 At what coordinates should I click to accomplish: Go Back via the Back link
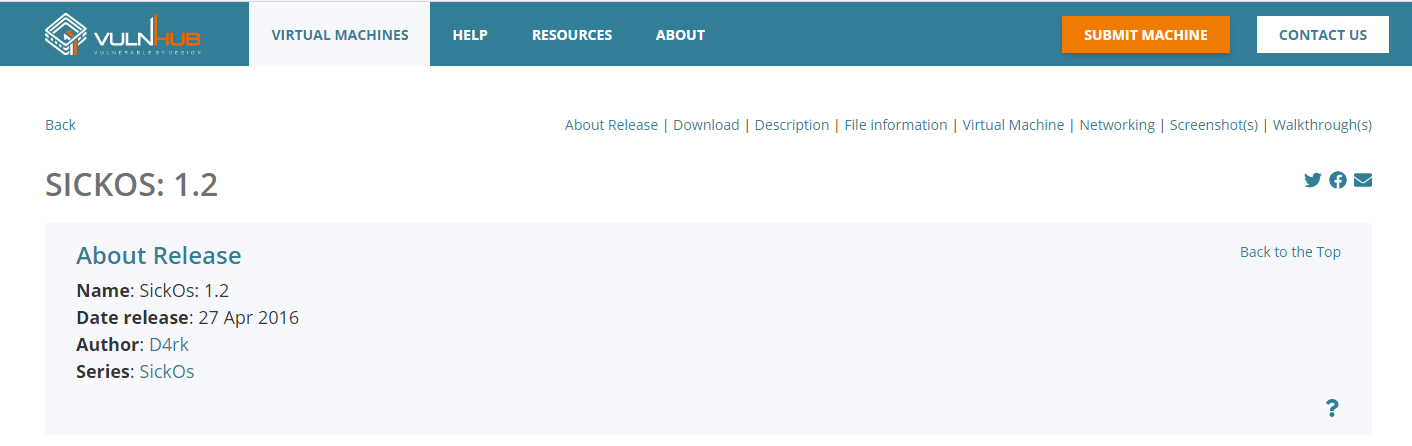coord(60,125)
